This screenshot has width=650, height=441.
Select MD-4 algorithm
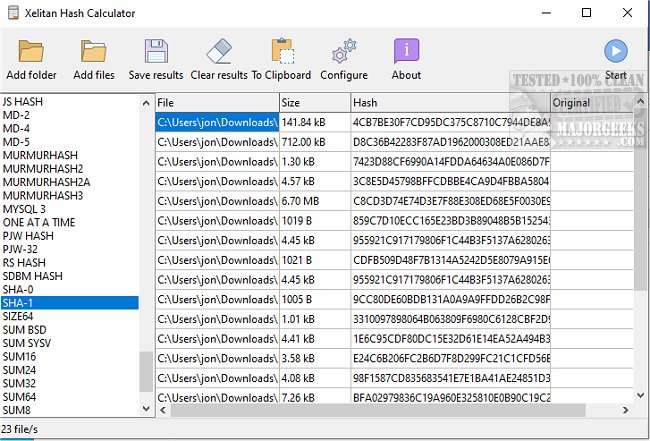click(16, 128)
